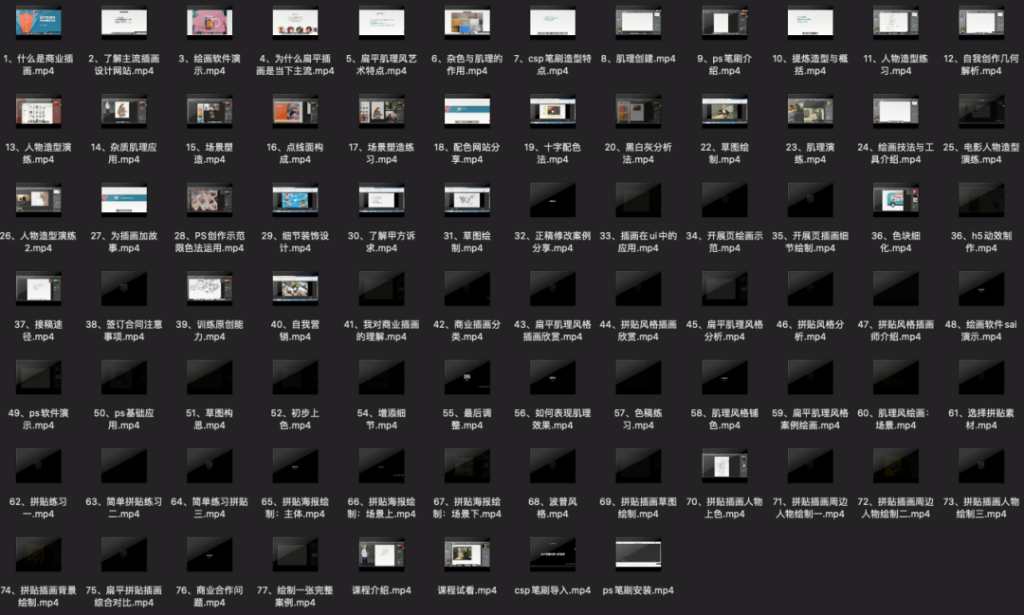Image resolution: width=1024 pixels, height=615 pixels.
Task: Pick the 3、绘画软件演示.mp4 thumbnail
Action: coord(210,22)
